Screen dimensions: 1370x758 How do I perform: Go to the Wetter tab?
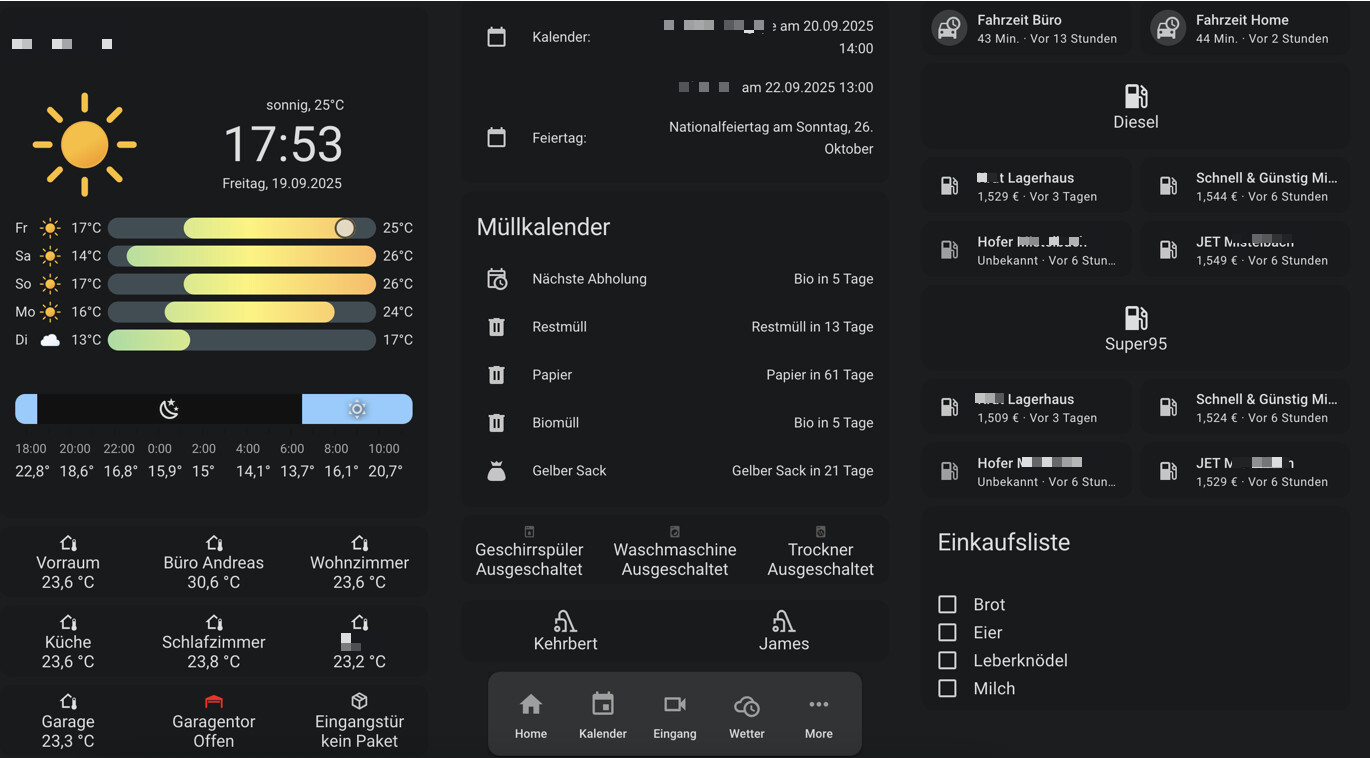(x=746, y=715)
